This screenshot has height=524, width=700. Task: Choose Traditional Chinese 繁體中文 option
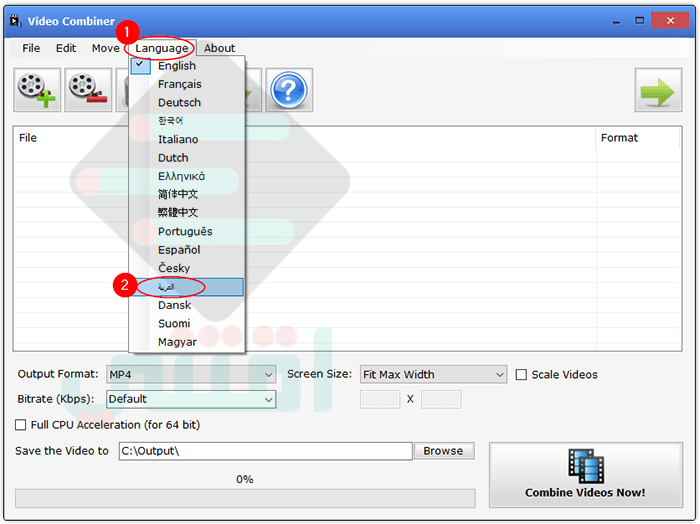point(187,213)
